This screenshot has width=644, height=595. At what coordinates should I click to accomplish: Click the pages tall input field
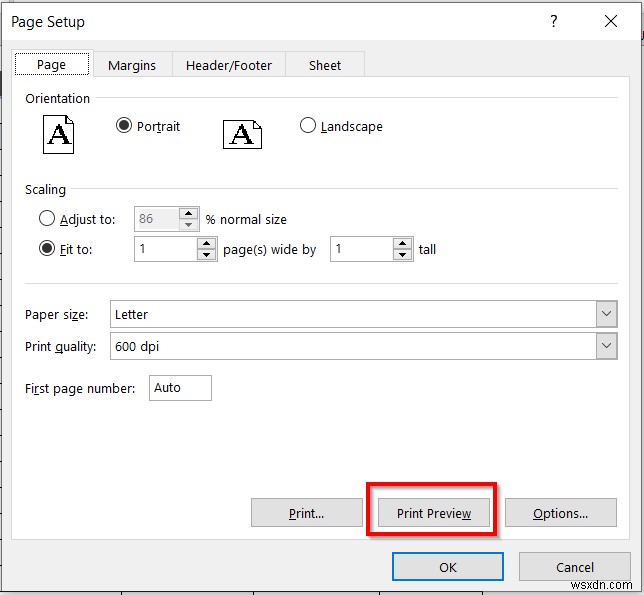[362, 249]
